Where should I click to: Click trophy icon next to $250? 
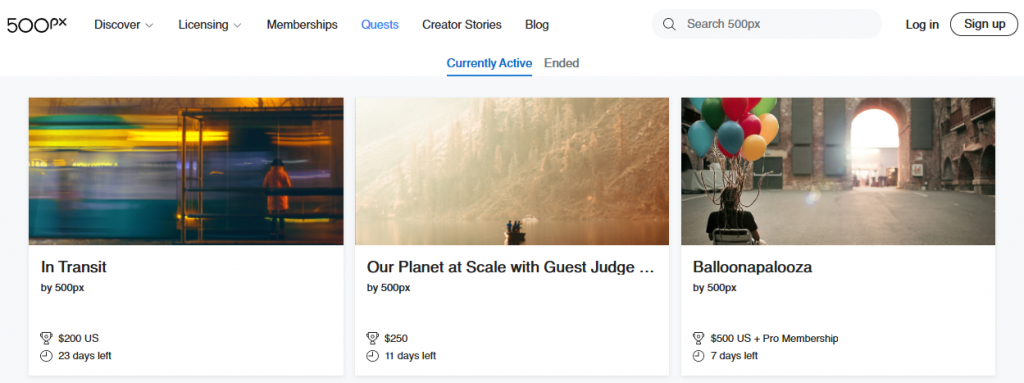tap(372, 339)
